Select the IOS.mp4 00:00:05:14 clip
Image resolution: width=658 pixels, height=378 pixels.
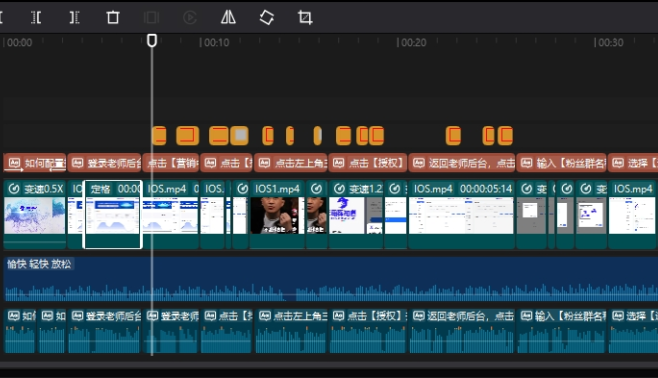461,214
